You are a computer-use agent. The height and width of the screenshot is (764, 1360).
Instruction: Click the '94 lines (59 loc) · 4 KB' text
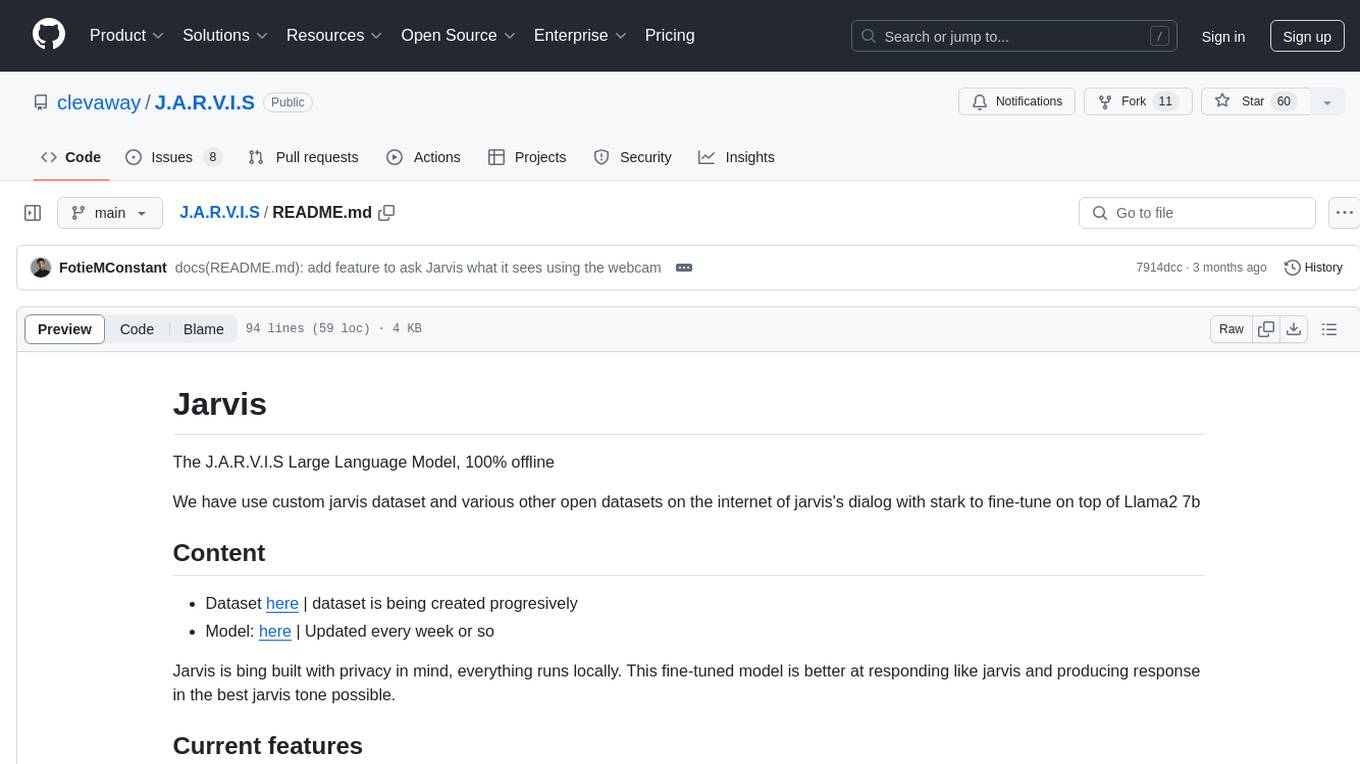pos(333,329)
